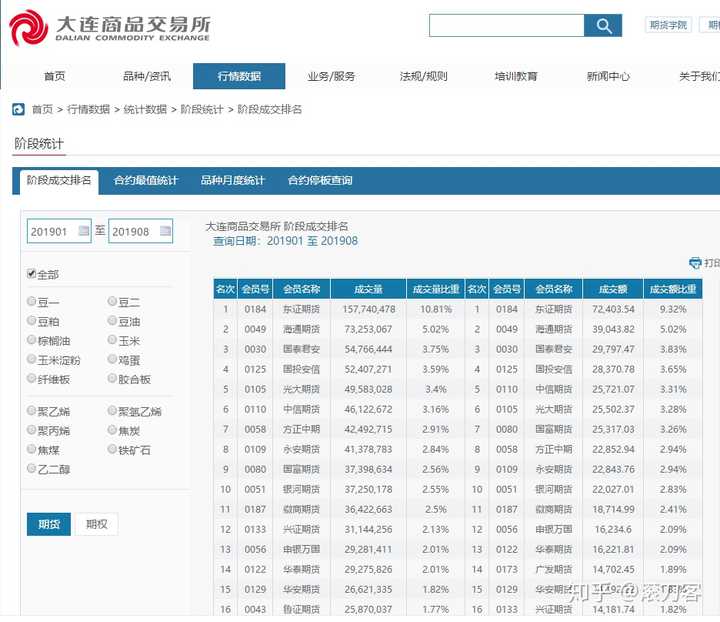
Task: Click the volume cell 73,253,067
Action: pyautogui.click(x=368, y=329)
